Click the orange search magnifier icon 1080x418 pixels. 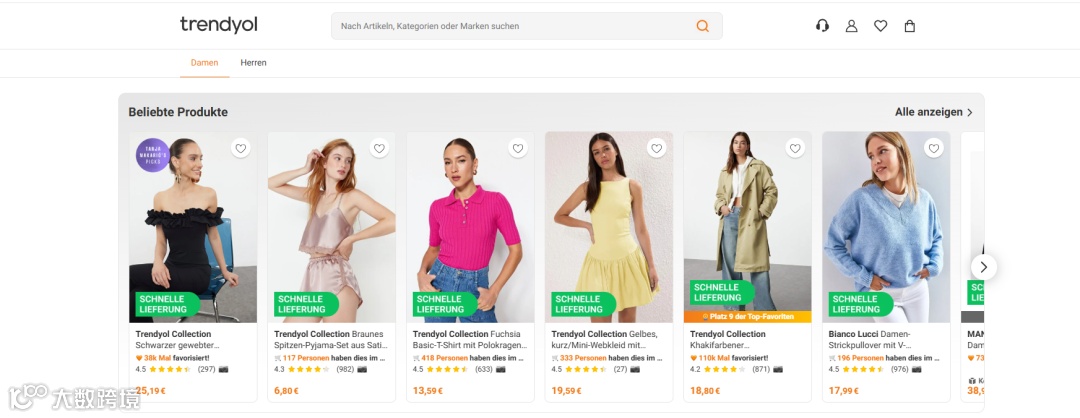[x=703, y=26]
